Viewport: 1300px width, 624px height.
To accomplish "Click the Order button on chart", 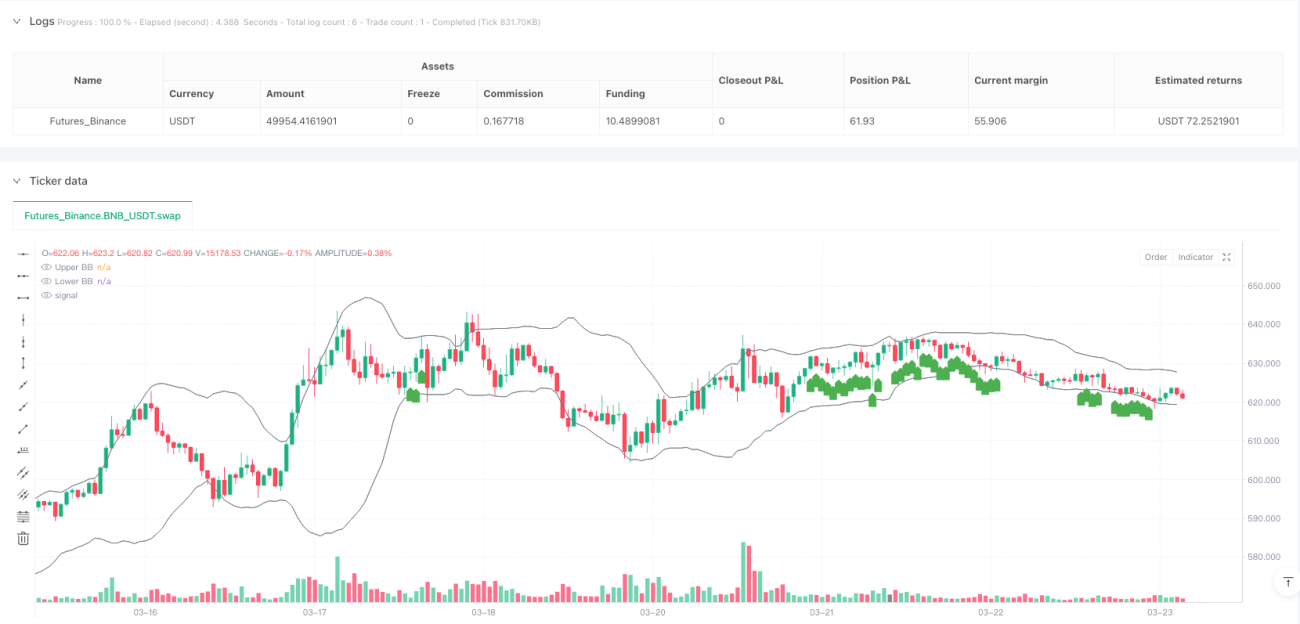I will (1156, 257).
